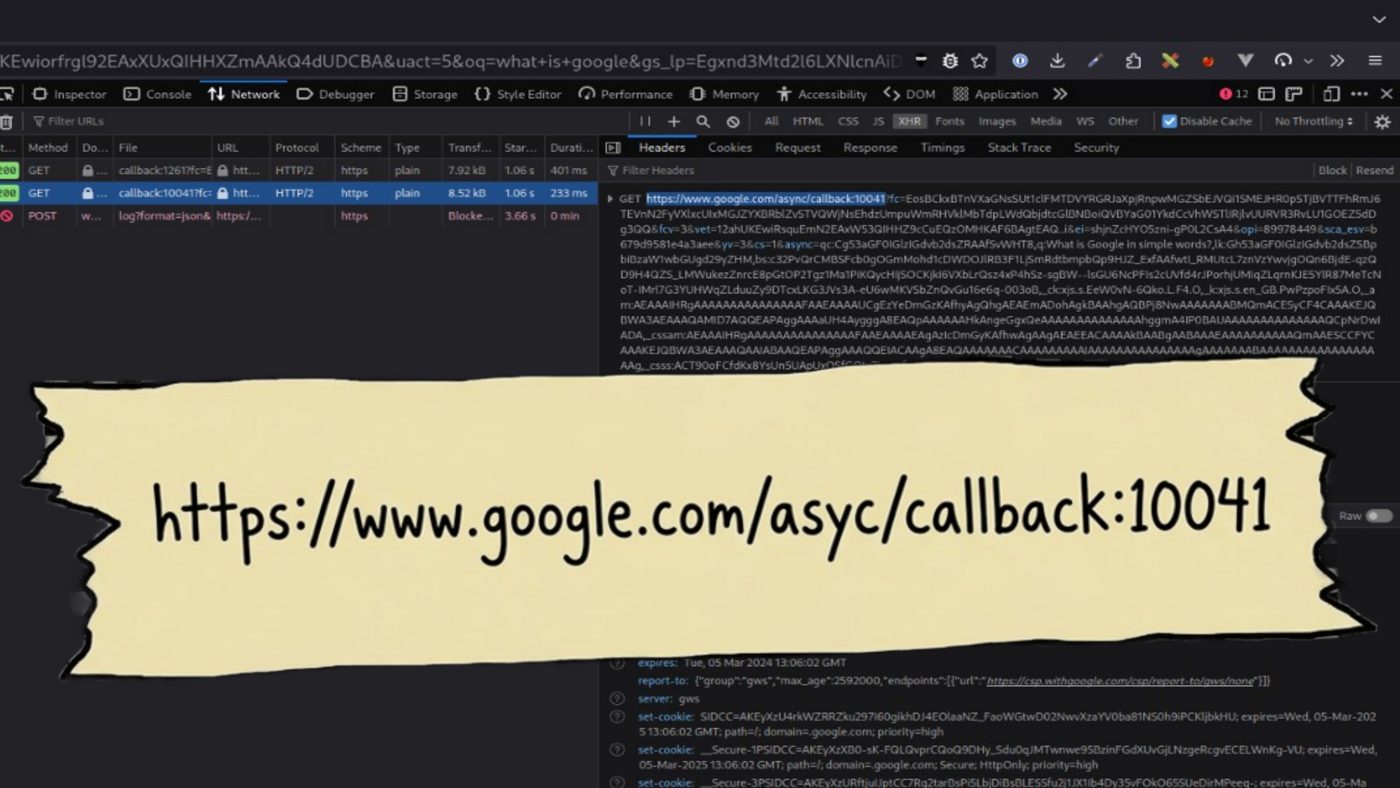Screen dimensions: 1400x788
Task: Open the address bar dropdown arrow
Action: 920,61
